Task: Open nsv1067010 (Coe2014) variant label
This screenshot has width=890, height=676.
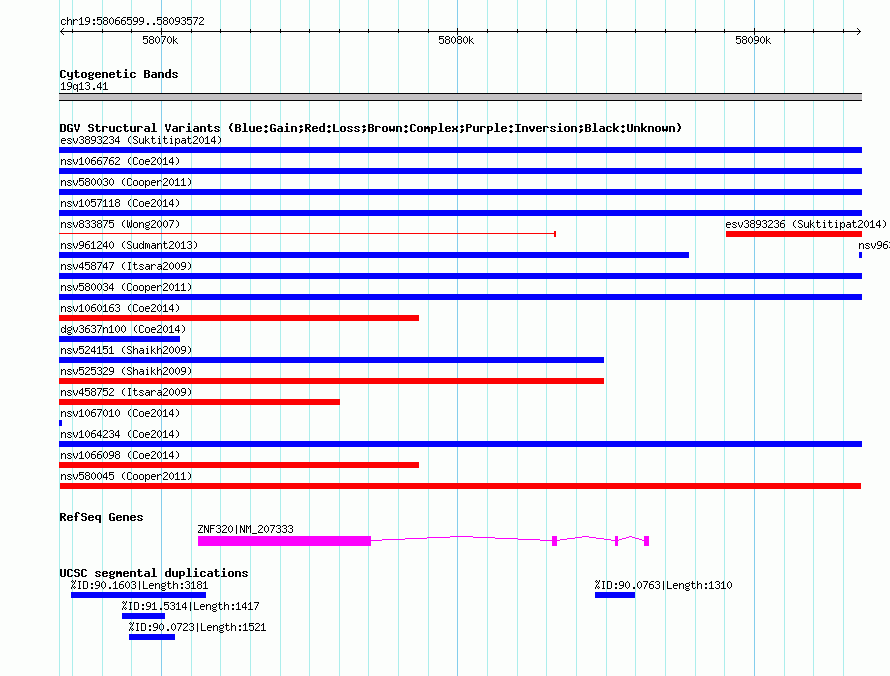Action: 120,413
